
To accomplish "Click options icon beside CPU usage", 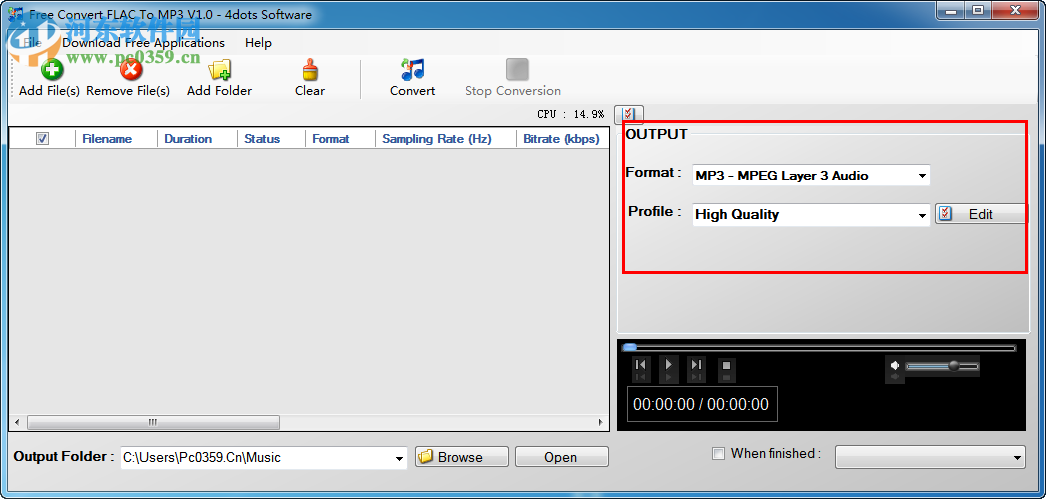I will point(628,114).
